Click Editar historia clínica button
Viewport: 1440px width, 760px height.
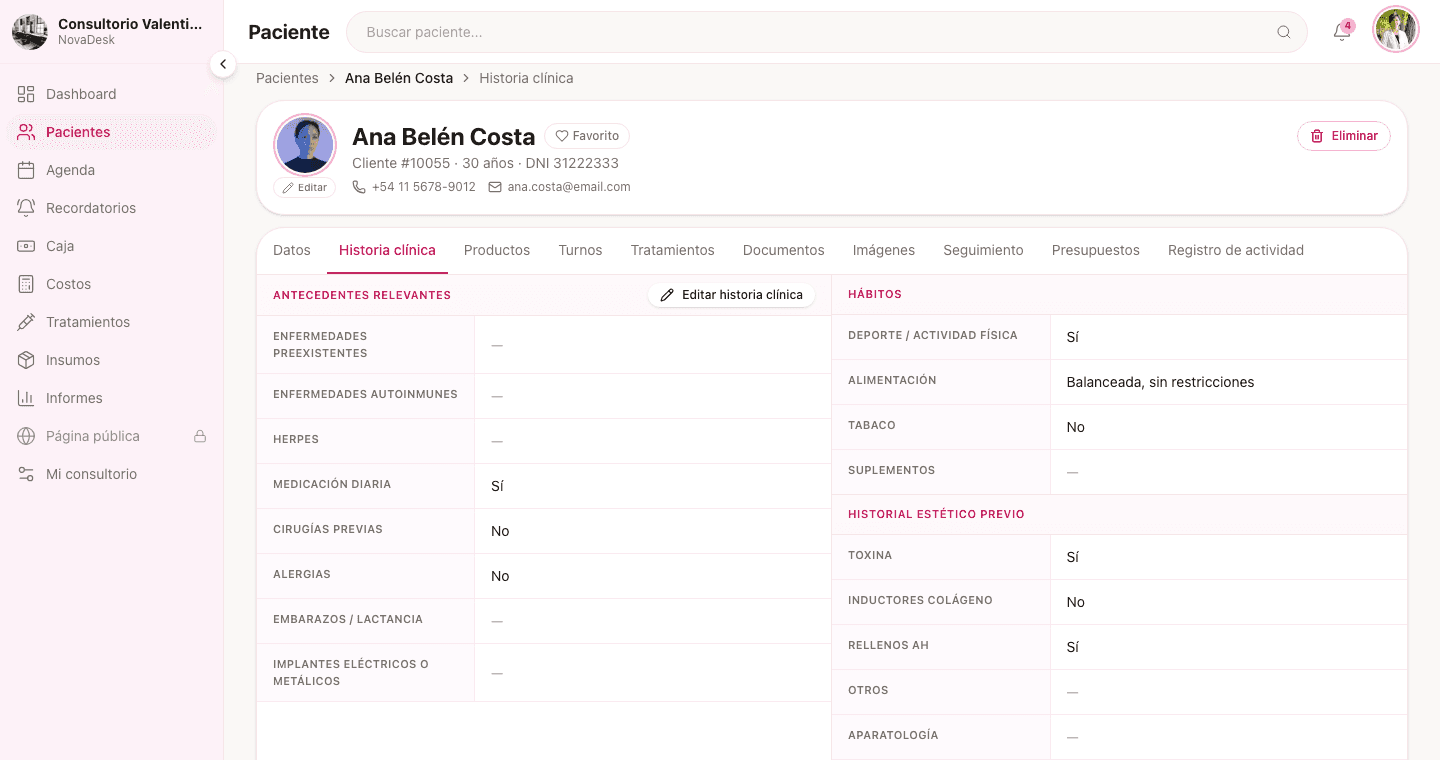(732, 295)
